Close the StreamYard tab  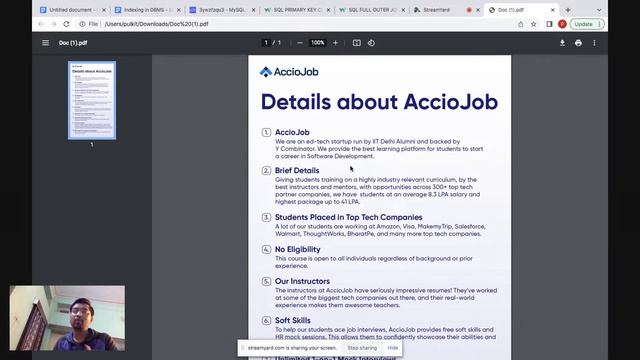(x=478, y=10)
